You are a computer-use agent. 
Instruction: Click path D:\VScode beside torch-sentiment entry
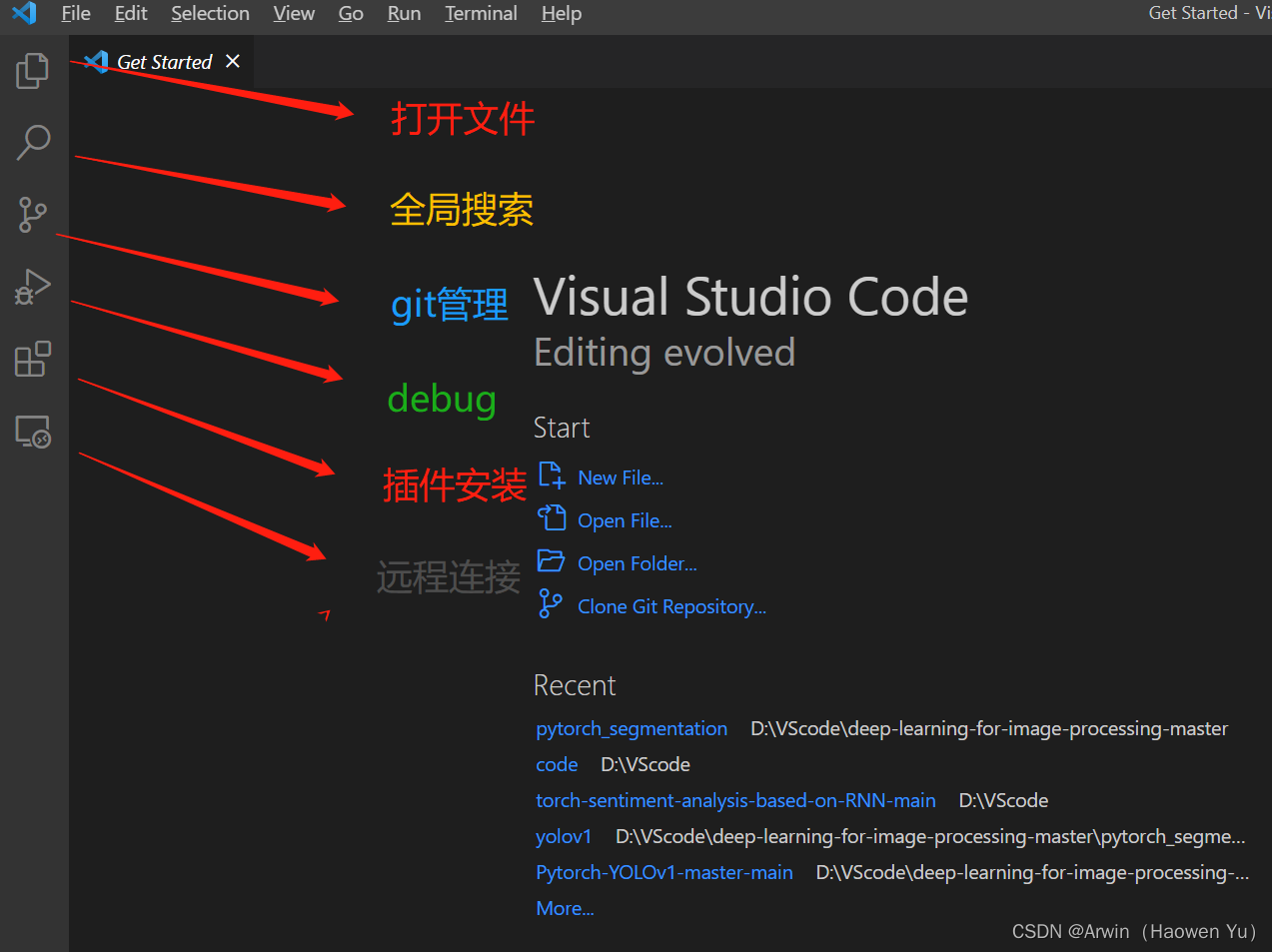click(1003, 800)
